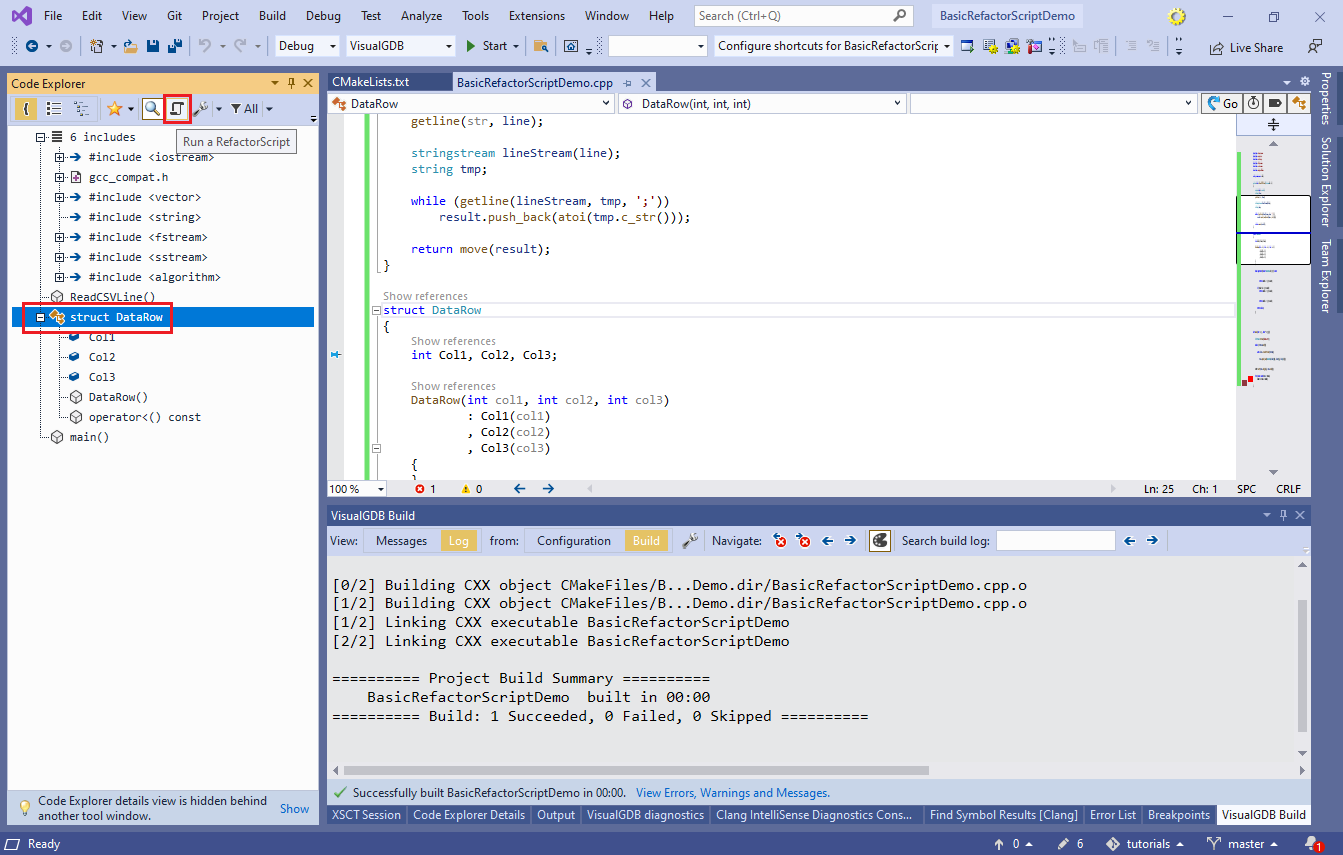The width and height of the screenshot is (1343, 855).
Task: Click Show references above struct DataRow
Action: 425,296
